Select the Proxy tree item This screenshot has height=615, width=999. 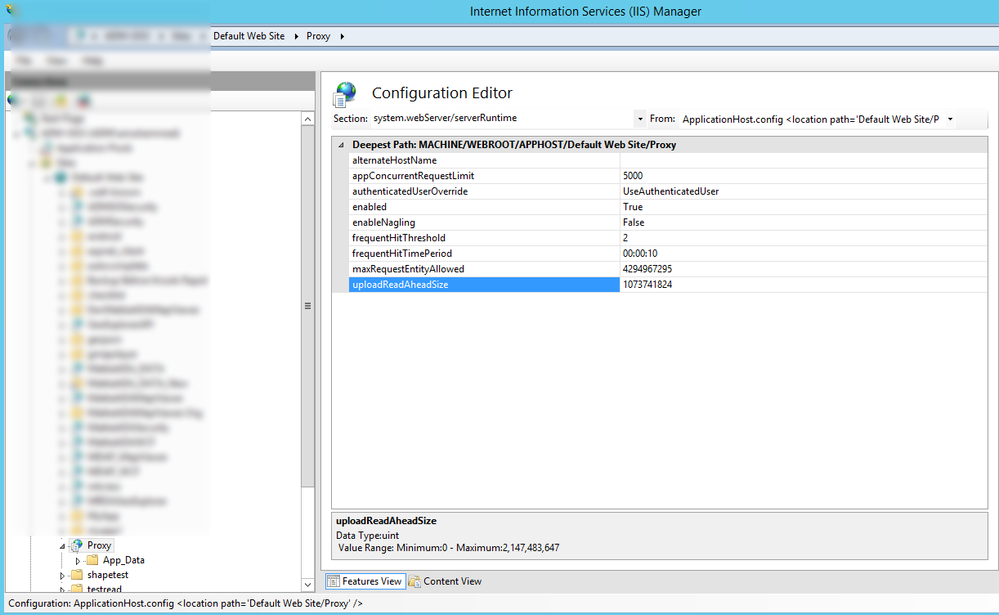click(99, 546)
